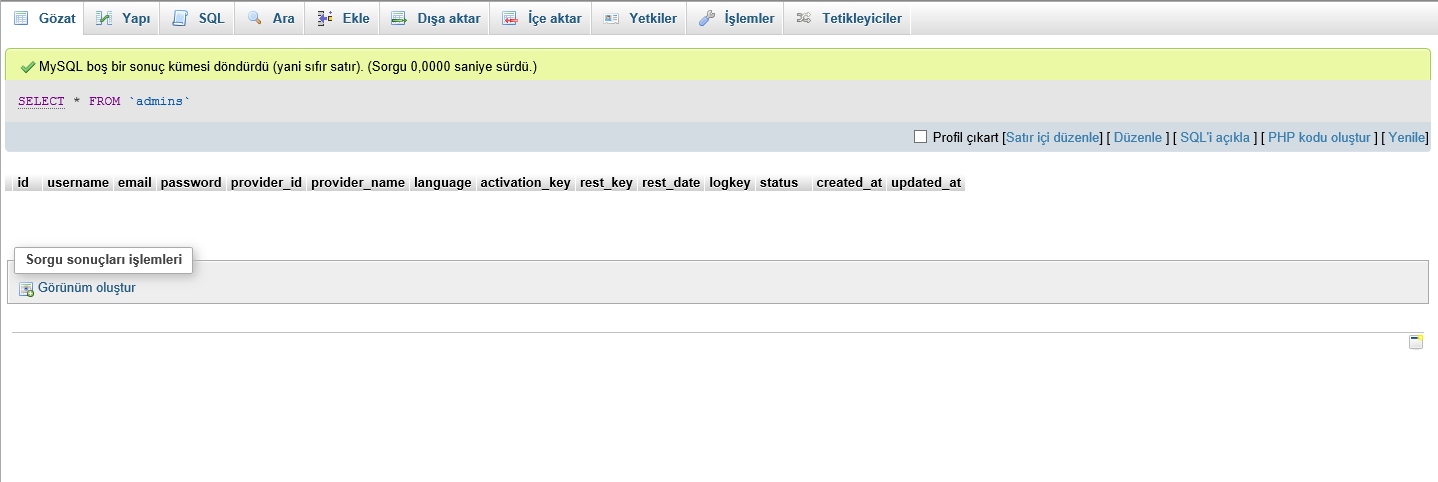Click the rest_date column header
The image size is (1438, 482).
click(671, 183)
